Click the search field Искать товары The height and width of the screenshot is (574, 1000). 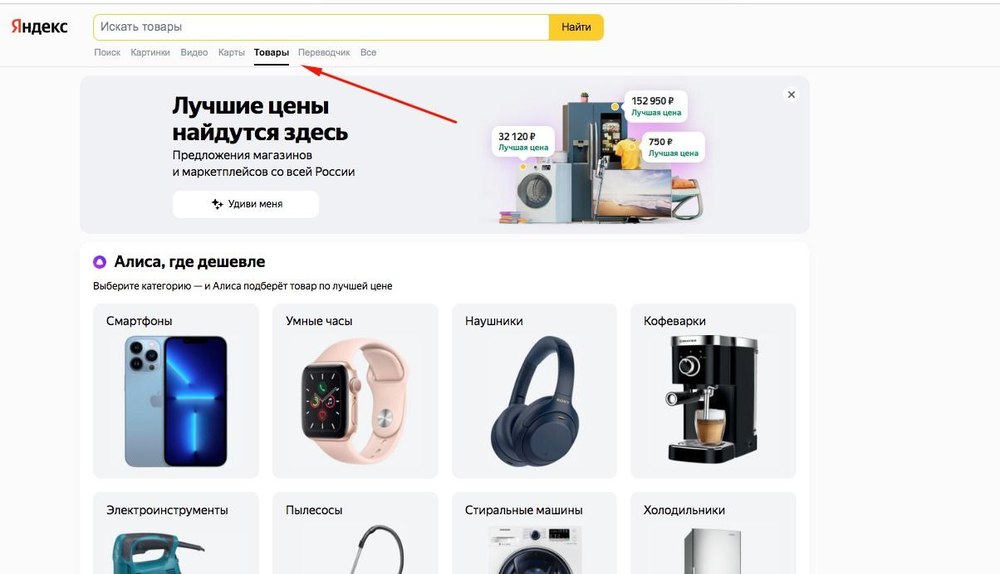321,27
